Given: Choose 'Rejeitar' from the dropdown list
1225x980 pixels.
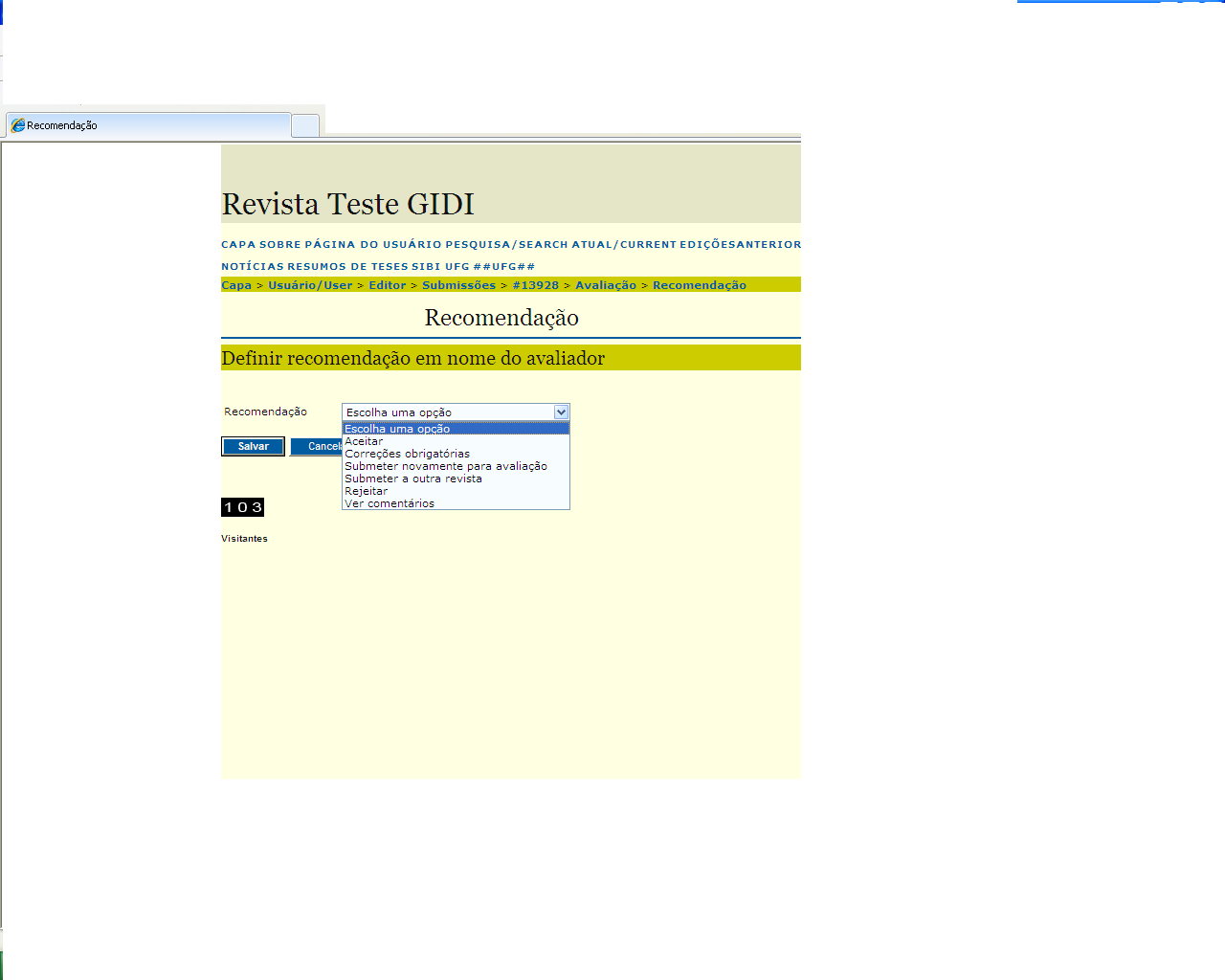Looking at the screenshot, I should click(x=456, y=491).
